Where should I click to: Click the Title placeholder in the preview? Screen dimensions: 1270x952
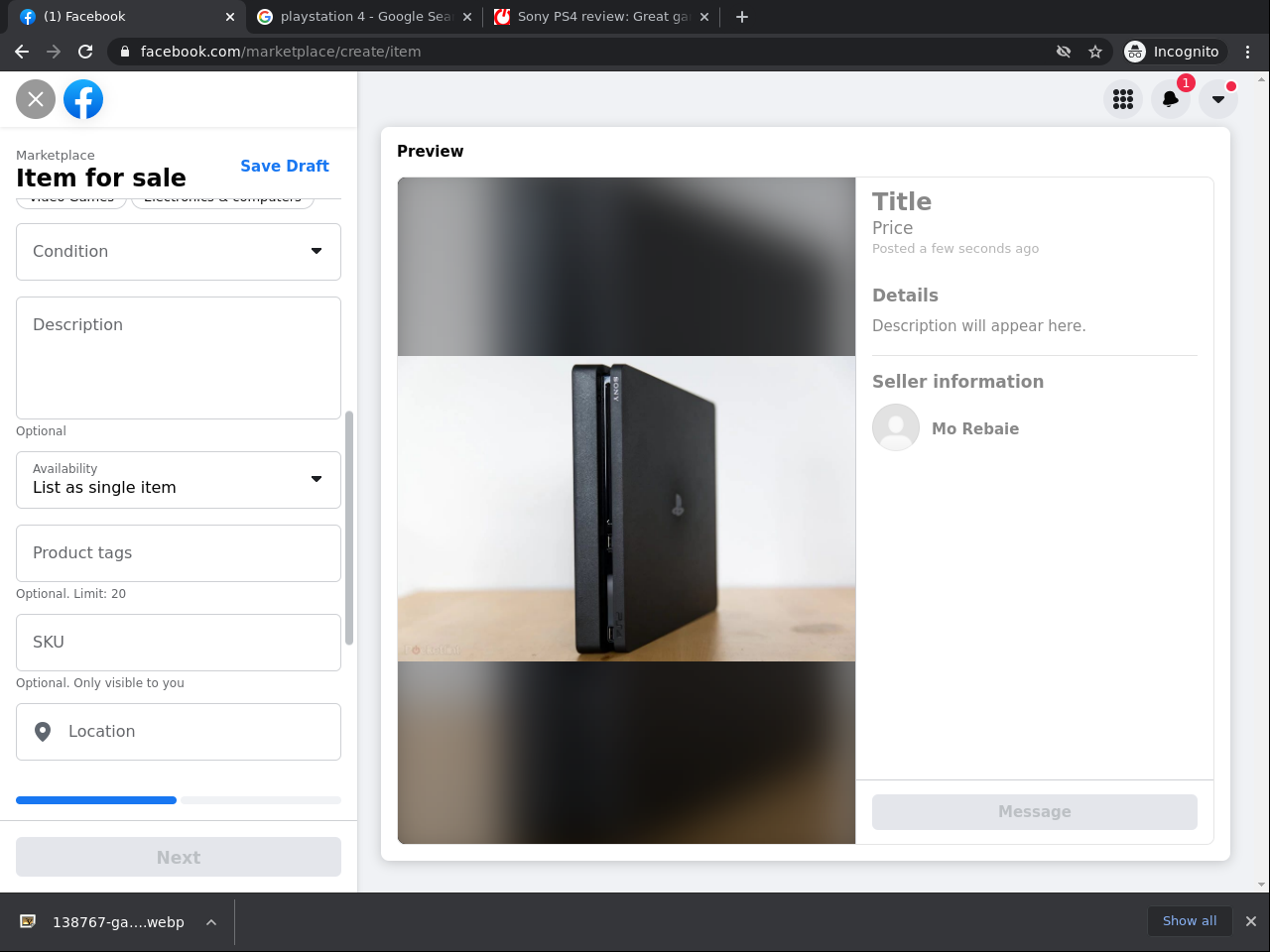tap(902, 201)
